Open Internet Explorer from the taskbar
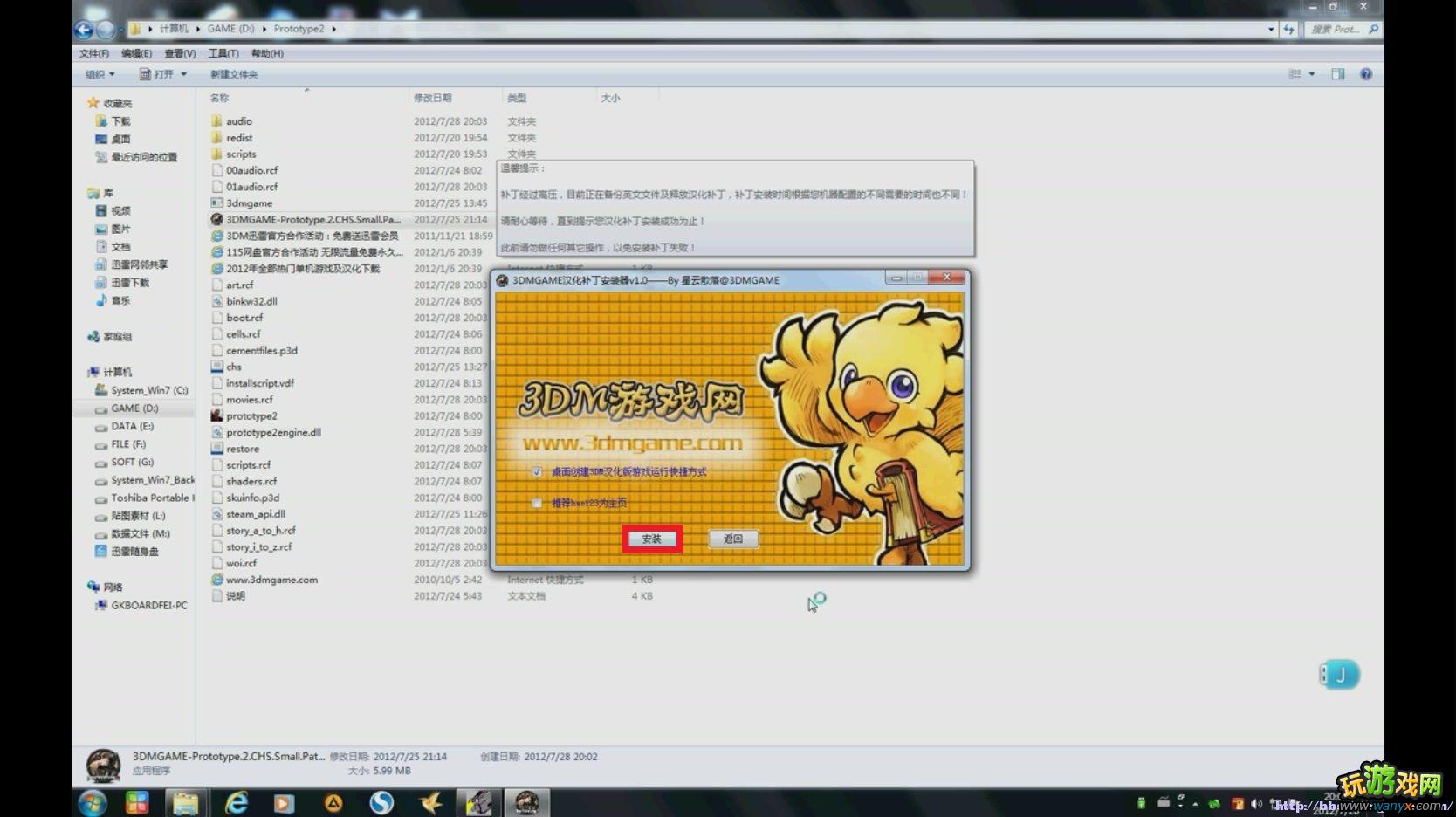 click(x=236, y=802)
